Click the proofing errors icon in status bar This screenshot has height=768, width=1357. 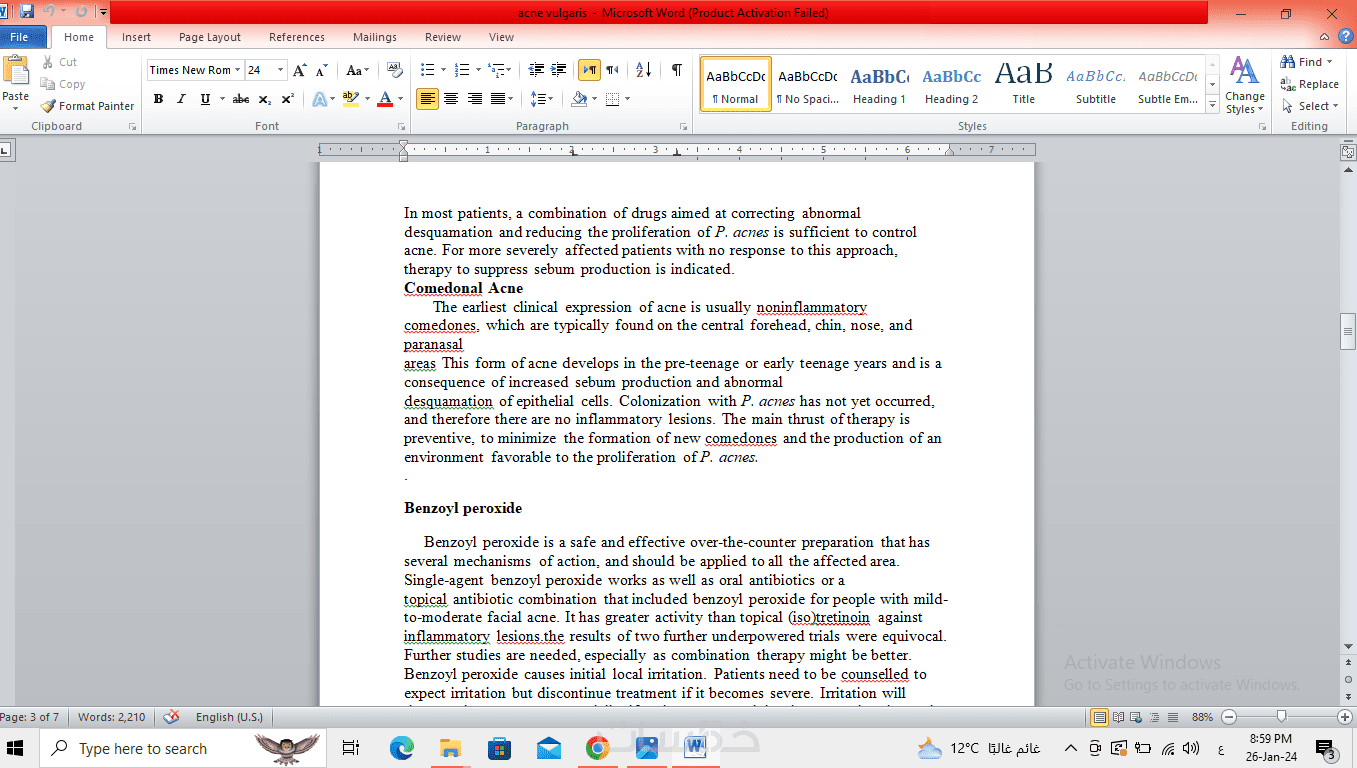click(171, 717)
